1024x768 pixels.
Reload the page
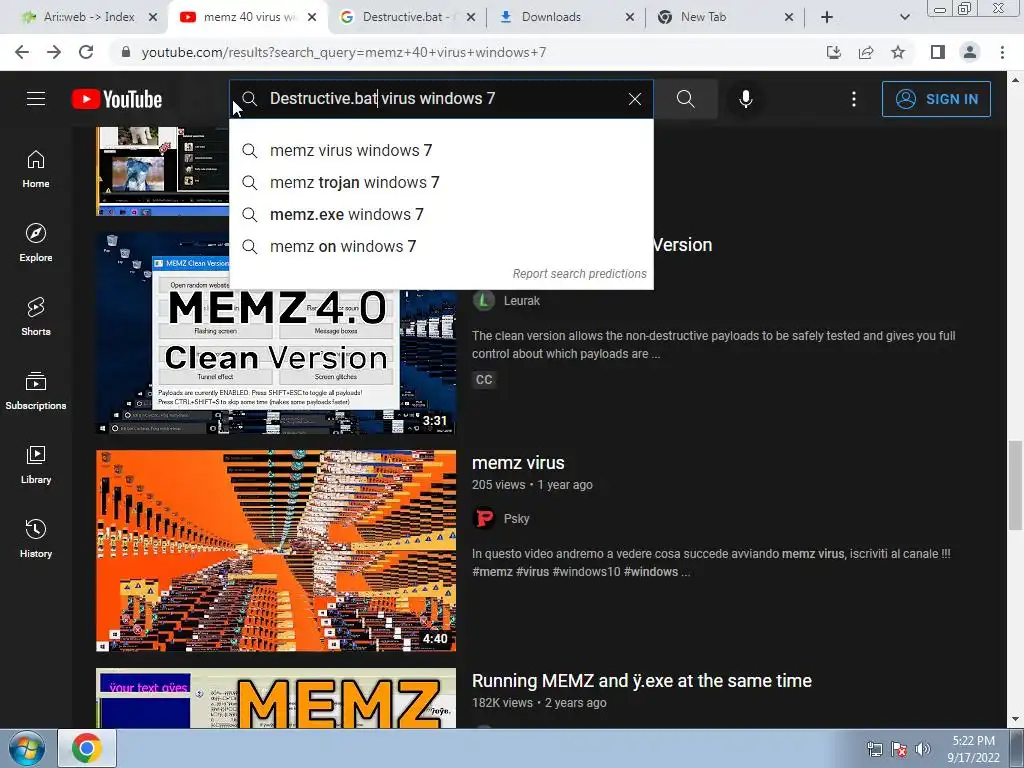[x=86, y=52]
